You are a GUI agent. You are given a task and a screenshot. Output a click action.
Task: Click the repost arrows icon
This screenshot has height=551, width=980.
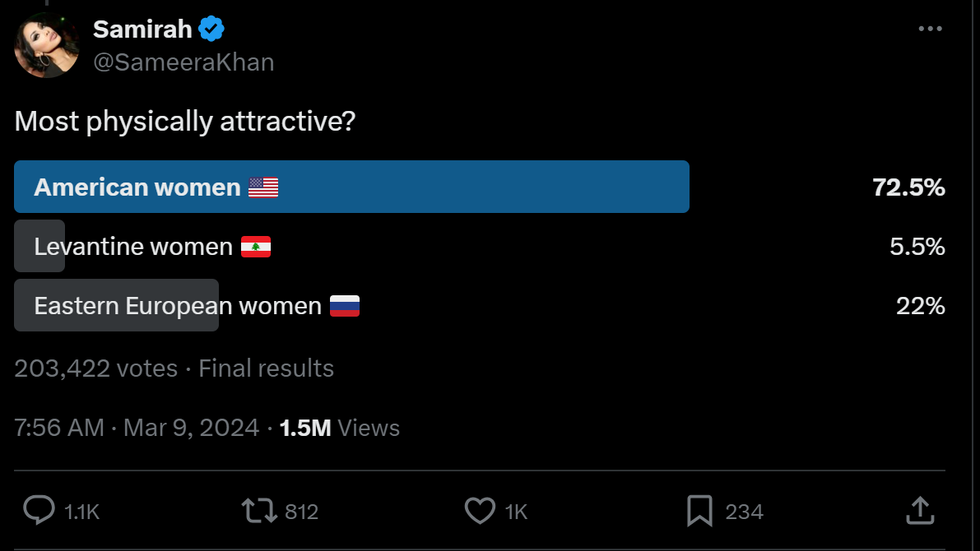point(258,511)
